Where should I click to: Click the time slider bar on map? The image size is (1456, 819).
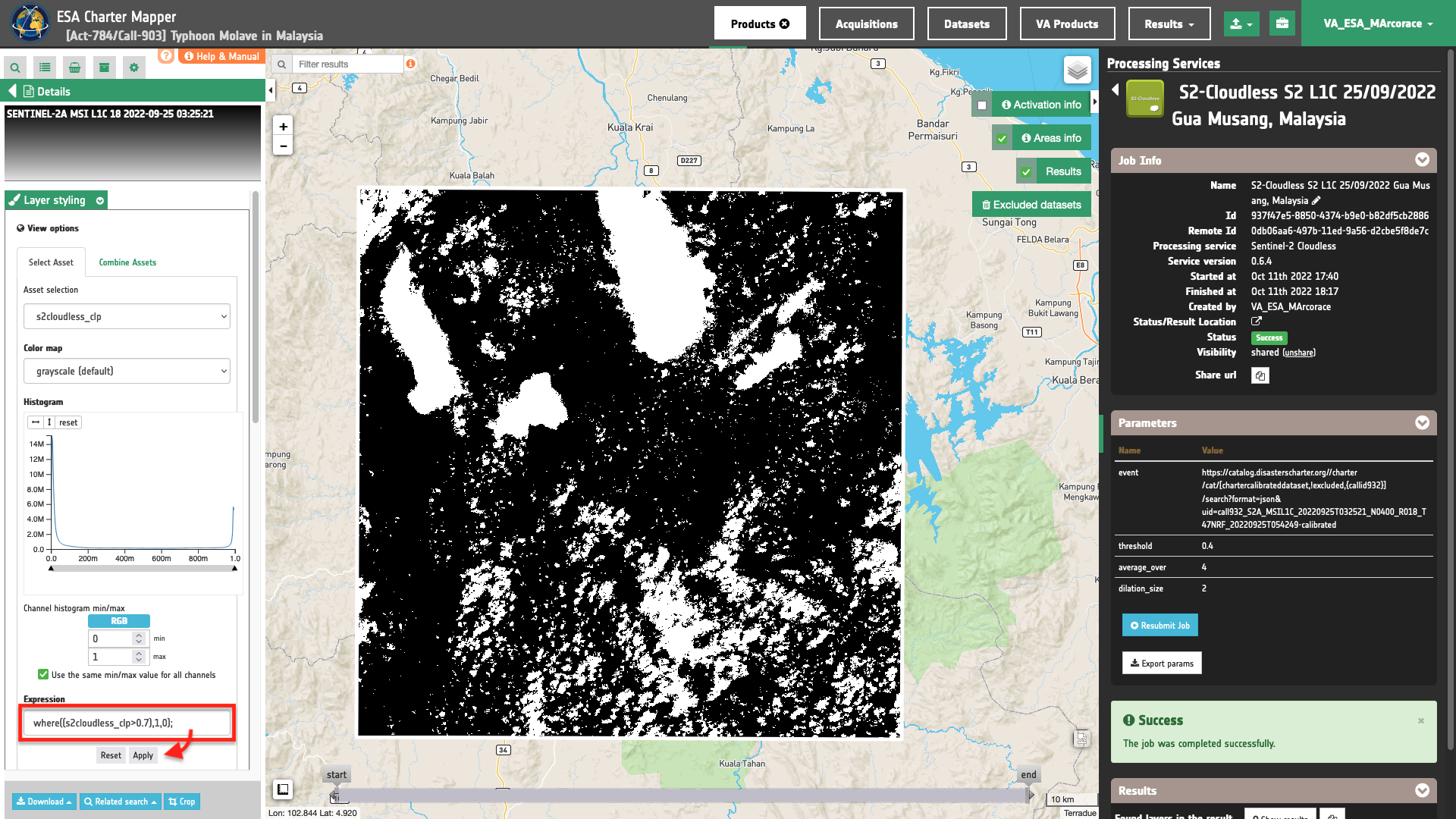coord(682,795)
